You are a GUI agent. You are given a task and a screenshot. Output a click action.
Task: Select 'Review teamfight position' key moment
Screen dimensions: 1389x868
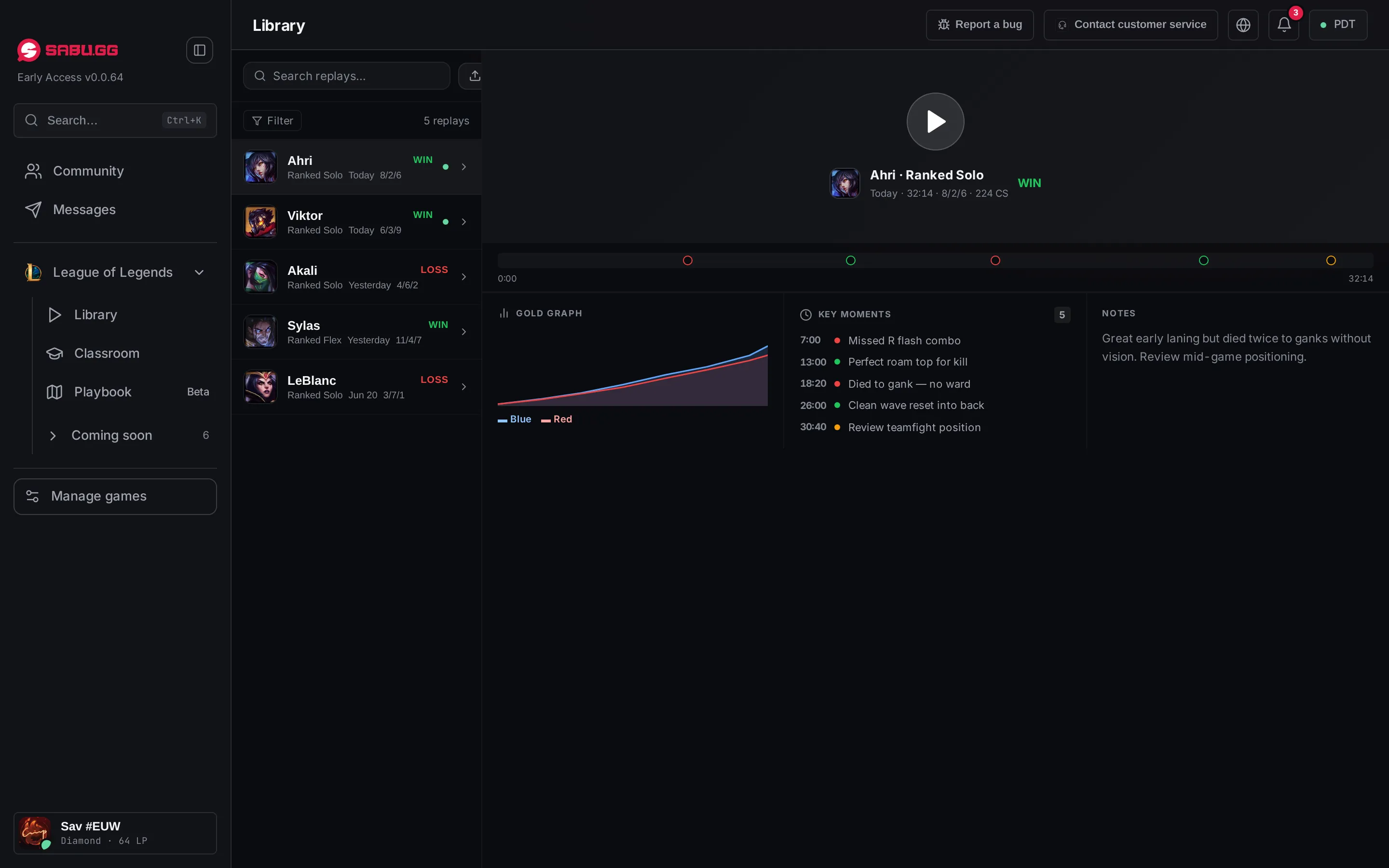tap(934, 428)
